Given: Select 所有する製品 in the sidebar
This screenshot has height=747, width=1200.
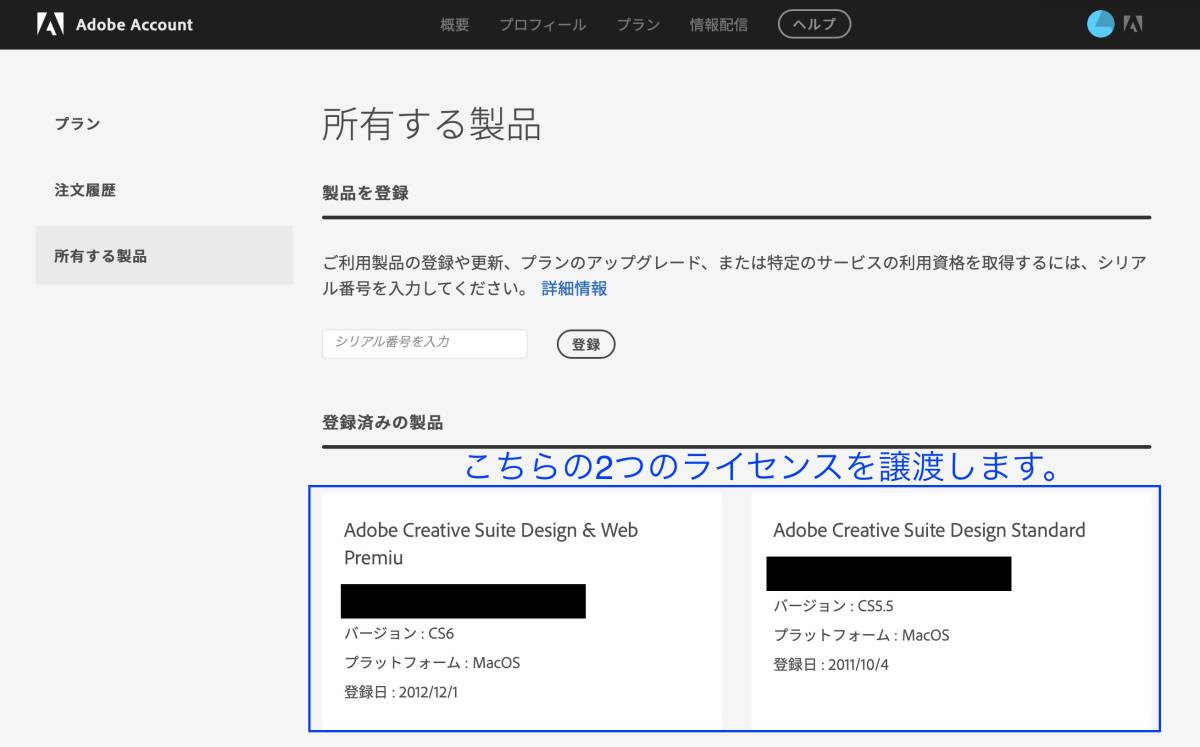Looking at the screenshot, I should click(x=164, y=255).
